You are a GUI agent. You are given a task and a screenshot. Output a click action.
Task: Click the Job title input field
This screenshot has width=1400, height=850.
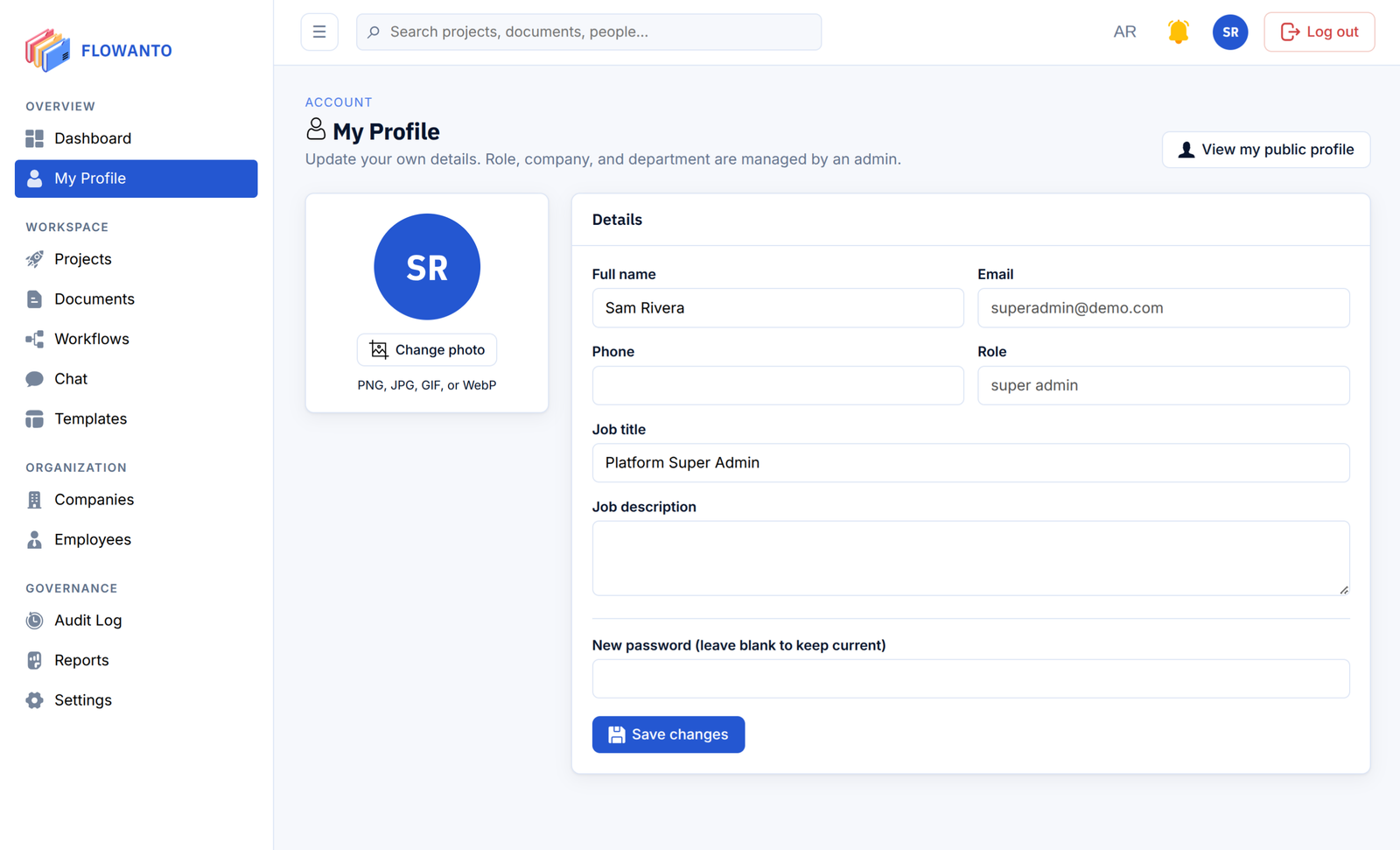tap(971, 463)
